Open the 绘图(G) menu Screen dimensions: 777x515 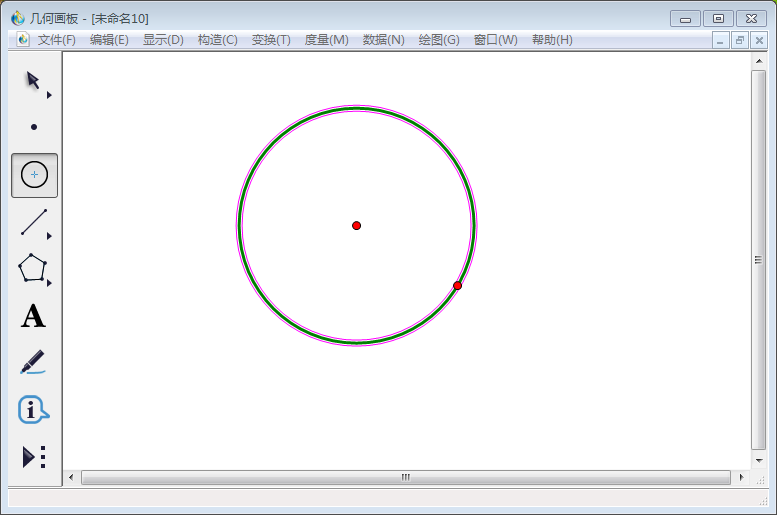pyautogui.click(x=439, y=40)
